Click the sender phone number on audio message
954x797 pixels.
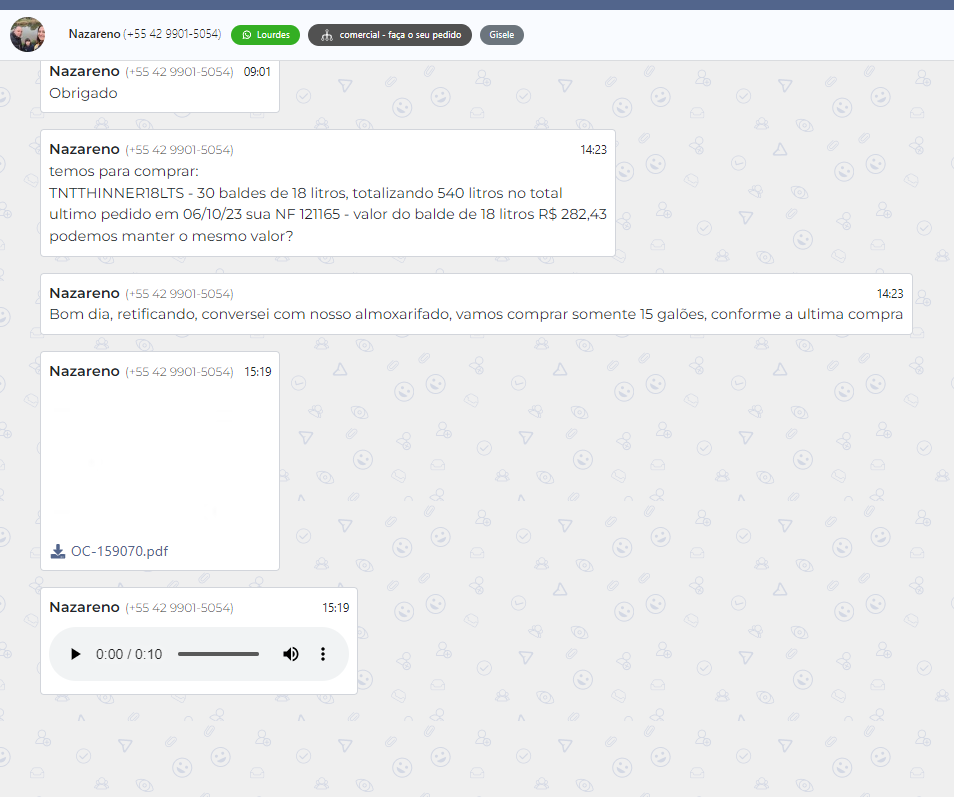pyautogui.click(x=179, y=608)
